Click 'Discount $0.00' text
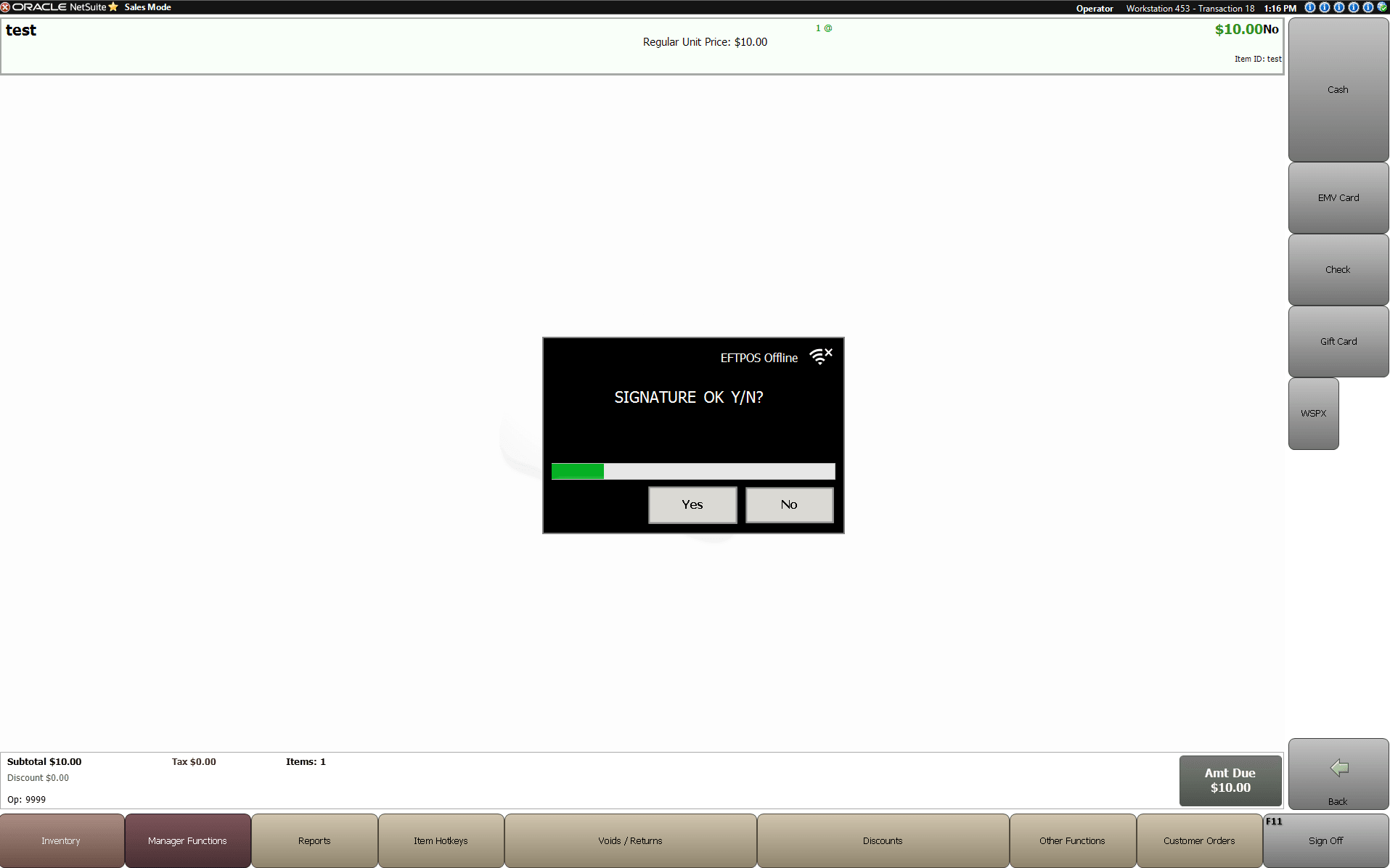Image resolution: width=1390 pixels, height=868 pixels. coord(38,777)
